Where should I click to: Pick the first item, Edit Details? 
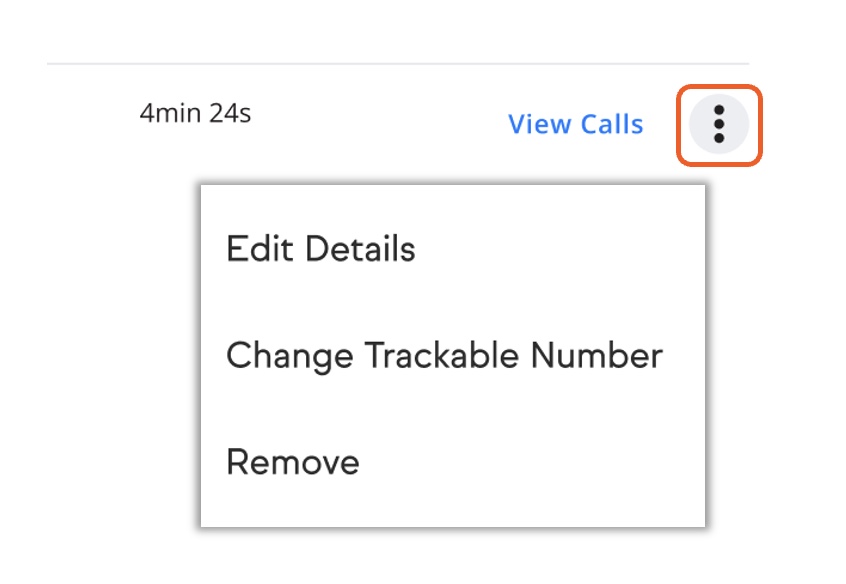point(320,248)
